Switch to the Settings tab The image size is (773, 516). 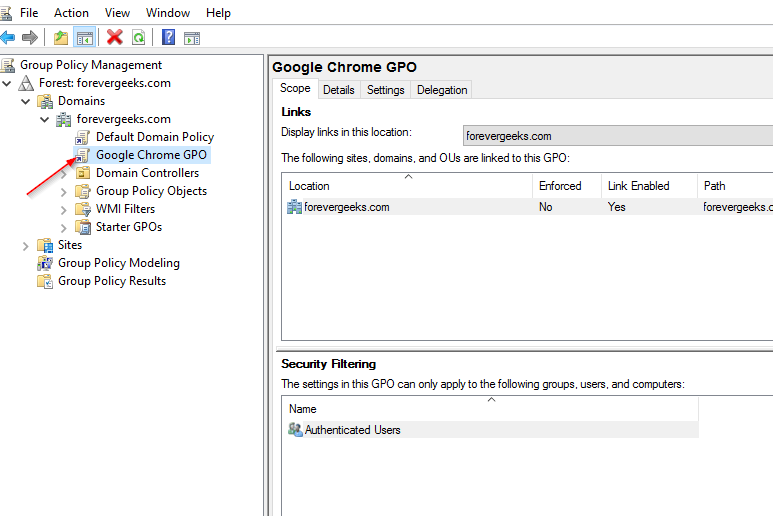(386, 90)
